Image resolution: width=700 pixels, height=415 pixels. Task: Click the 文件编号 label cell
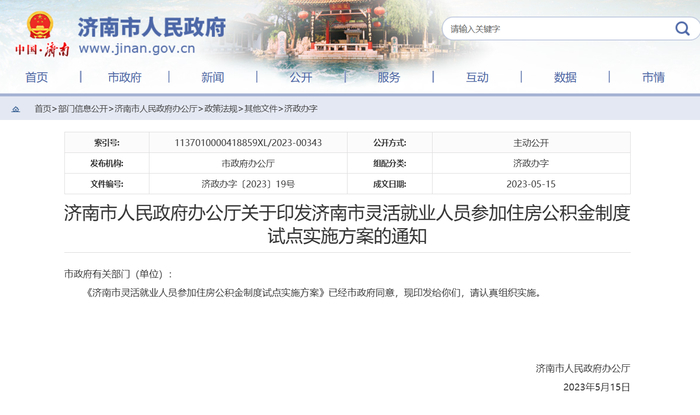pyautogui.click(x=107, y=184)
